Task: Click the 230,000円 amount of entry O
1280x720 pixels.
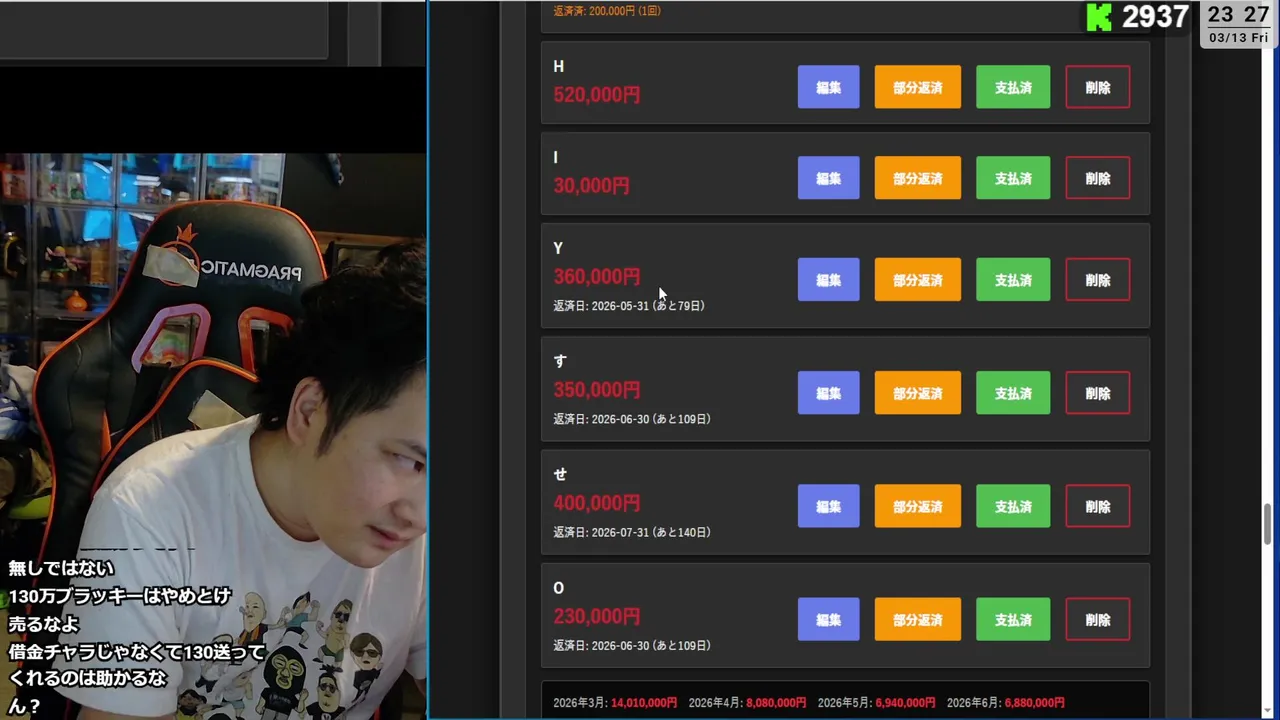Action: pos(597,616)
